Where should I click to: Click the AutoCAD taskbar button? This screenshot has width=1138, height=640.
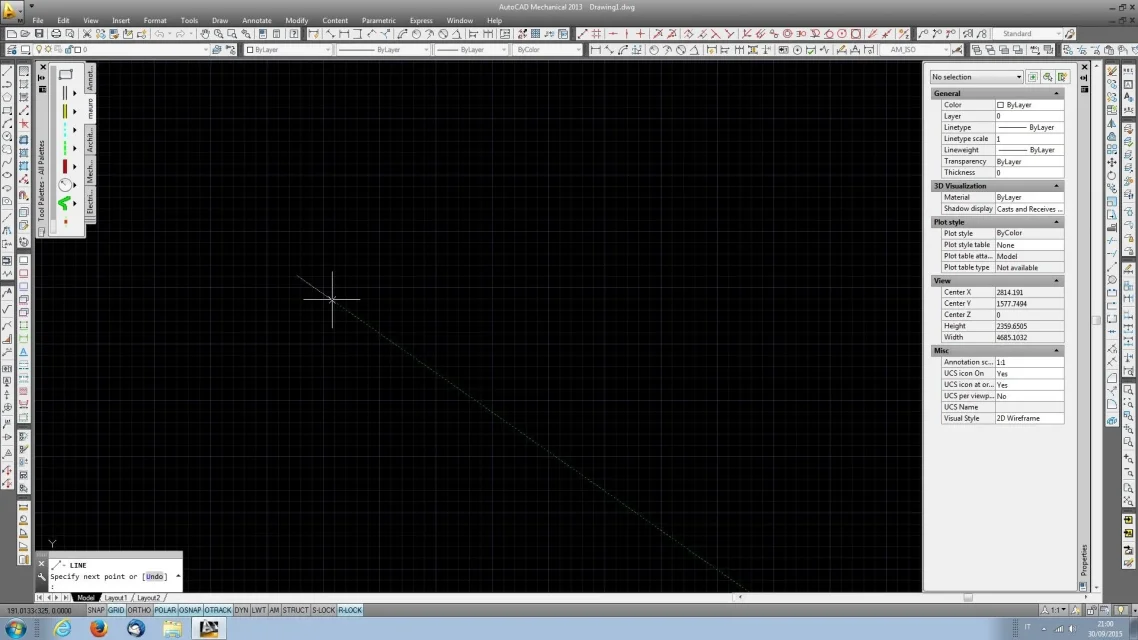[x=209, y=628]
